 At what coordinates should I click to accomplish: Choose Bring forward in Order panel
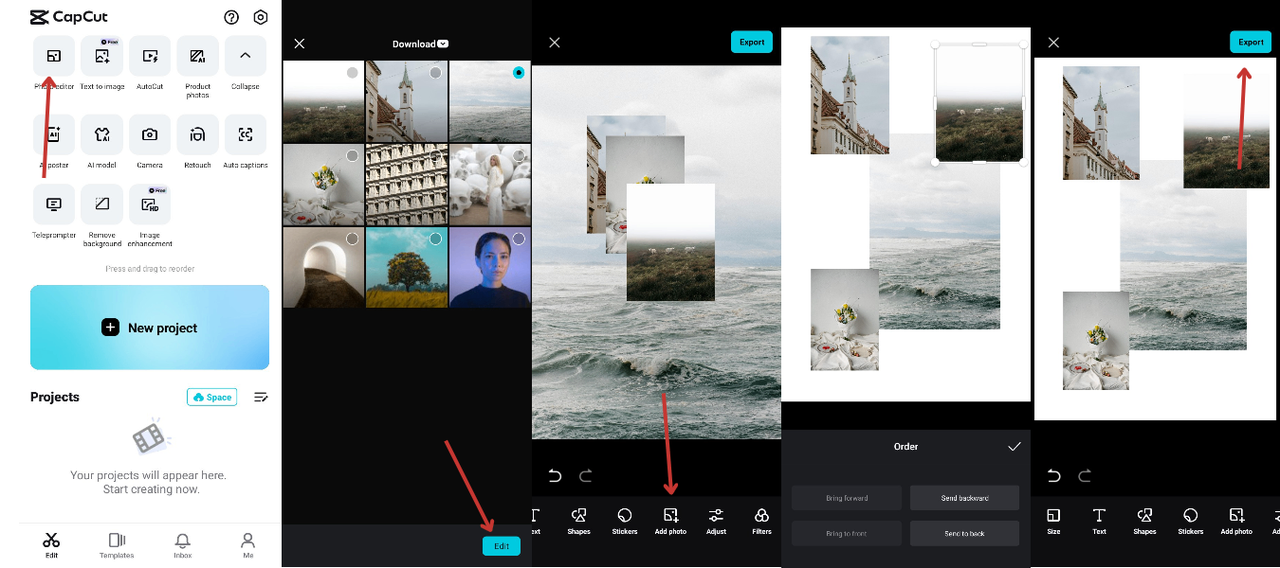pos(847,498)
